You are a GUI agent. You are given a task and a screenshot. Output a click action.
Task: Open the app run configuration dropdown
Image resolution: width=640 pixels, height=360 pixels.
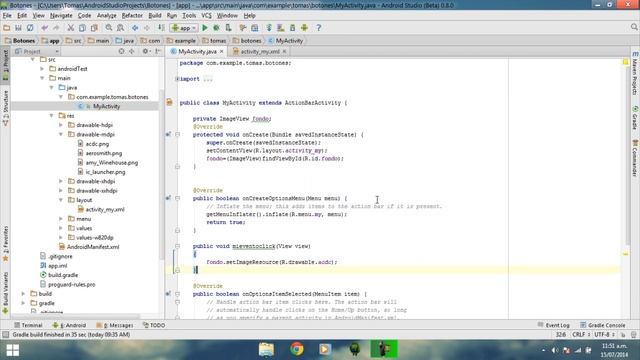184,28
